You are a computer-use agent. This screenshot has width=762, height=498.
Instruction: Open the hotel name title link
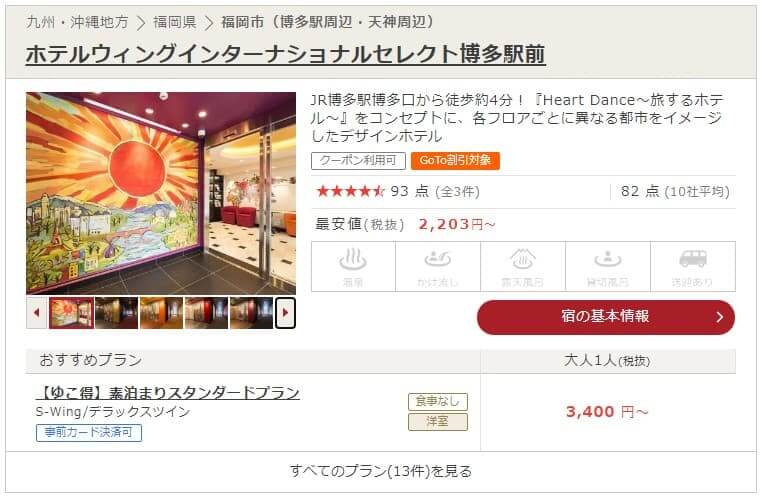point(285,54)
